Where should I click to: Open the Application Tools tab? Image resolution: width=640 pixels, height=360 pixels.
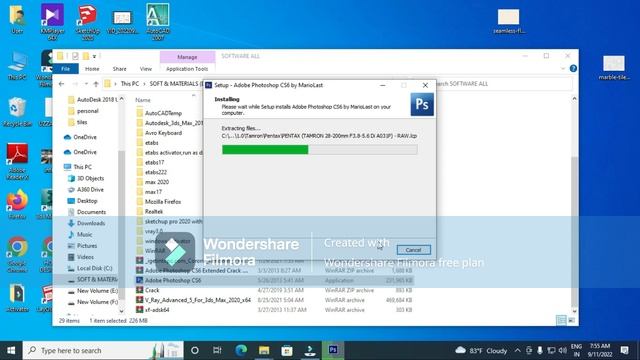coord(187,69)
